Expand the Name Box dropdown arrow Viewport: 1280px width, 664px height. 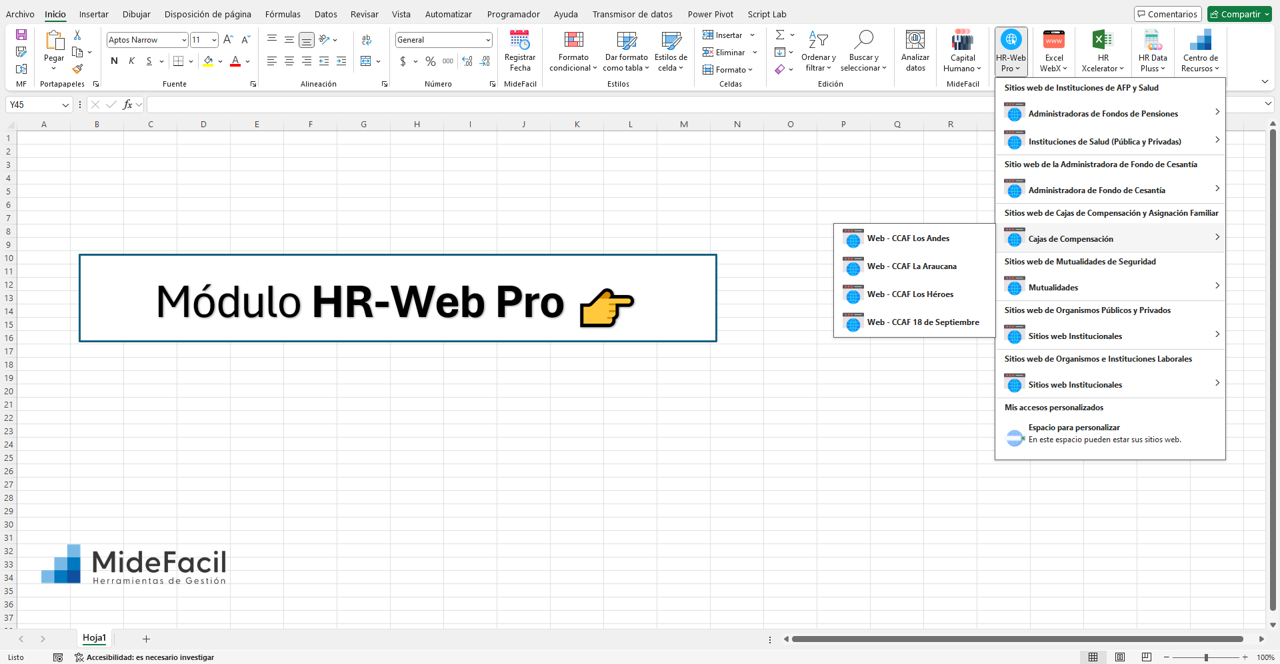66,104
